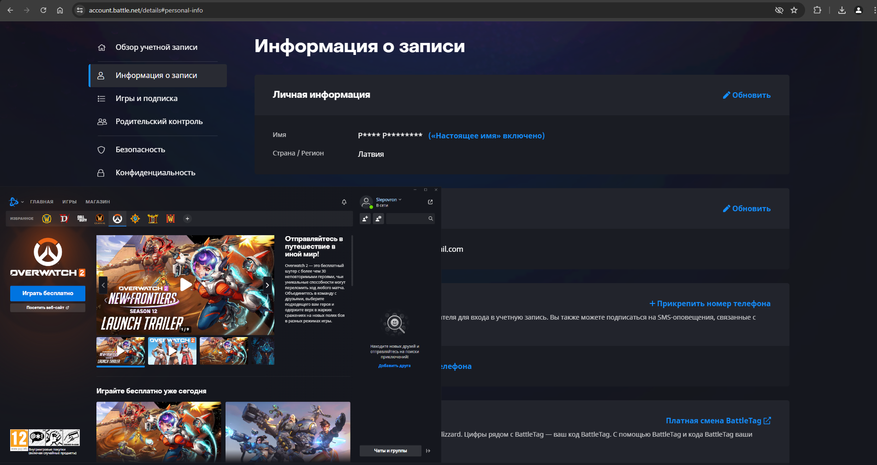Click the site information icon in address bar
The width and height of the screenshot is (877, 465).
79,10
